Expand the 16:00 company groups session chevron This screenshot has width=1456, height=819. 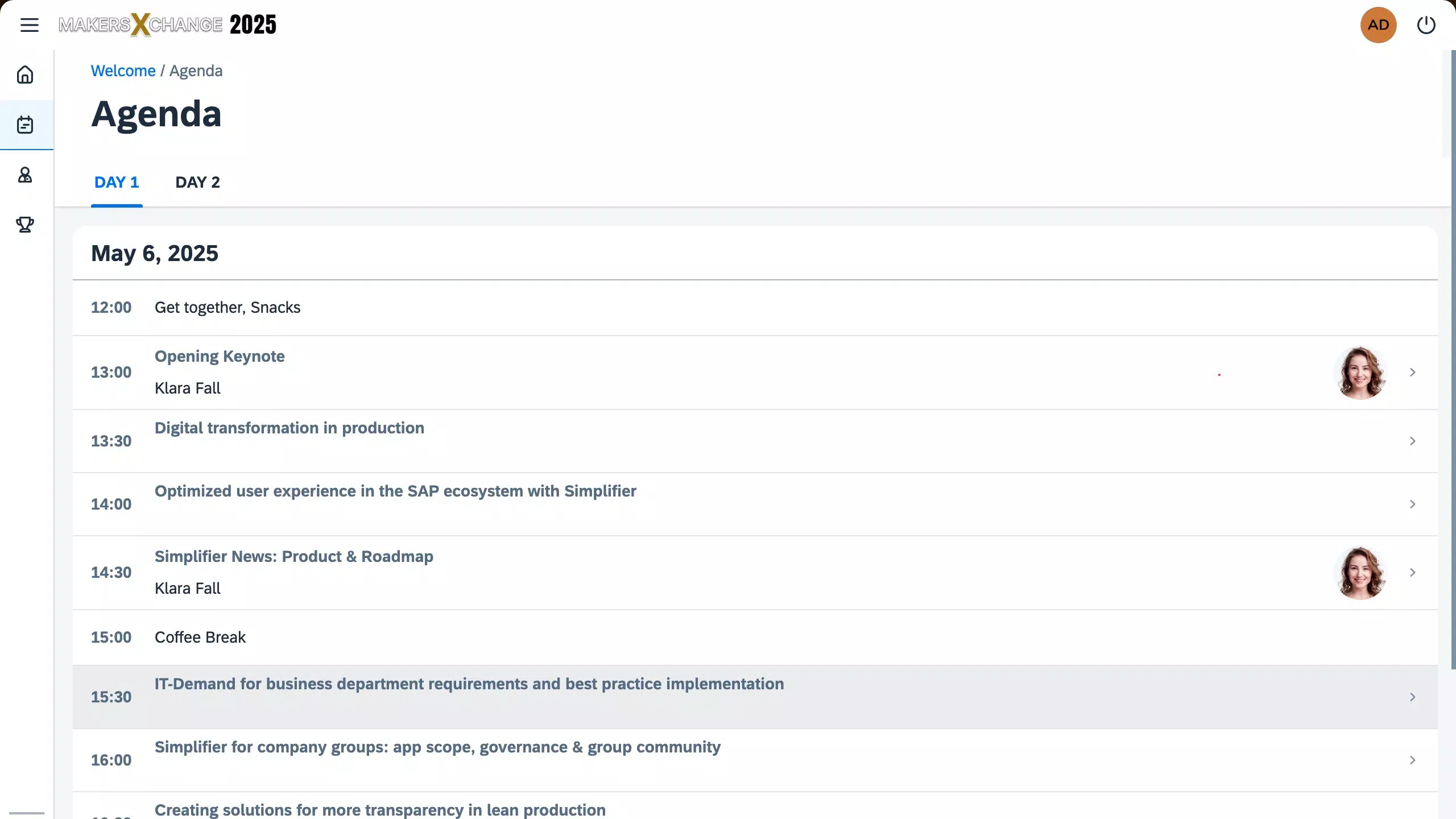point(1412,760)
